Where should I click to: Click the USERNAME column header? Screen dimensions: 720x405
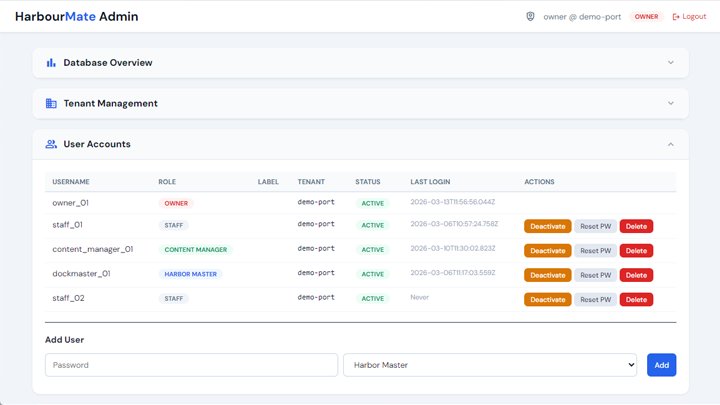71,182
